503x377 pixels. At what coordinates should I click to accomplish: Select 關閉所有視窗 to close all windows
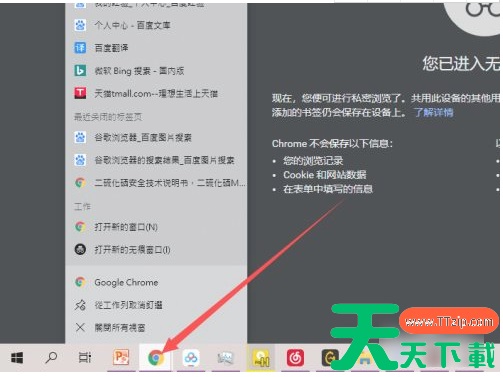point(156,328)
